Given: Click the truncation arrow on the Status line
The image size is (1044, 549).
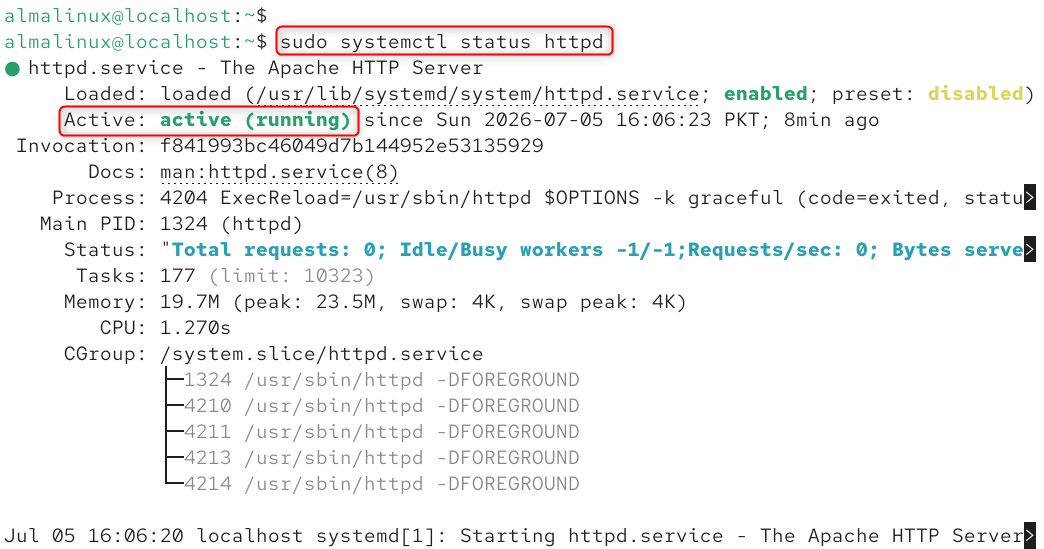Looking at the screenshot, I should (x=1029, y=250).
